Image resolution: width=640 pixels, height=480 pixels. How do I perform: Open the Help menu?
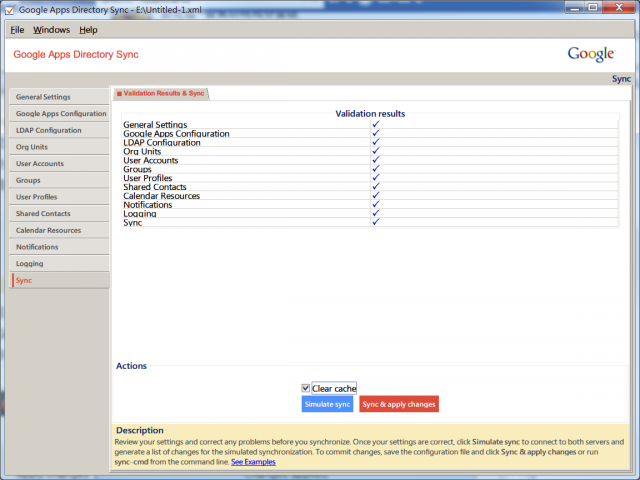point(88,30)
